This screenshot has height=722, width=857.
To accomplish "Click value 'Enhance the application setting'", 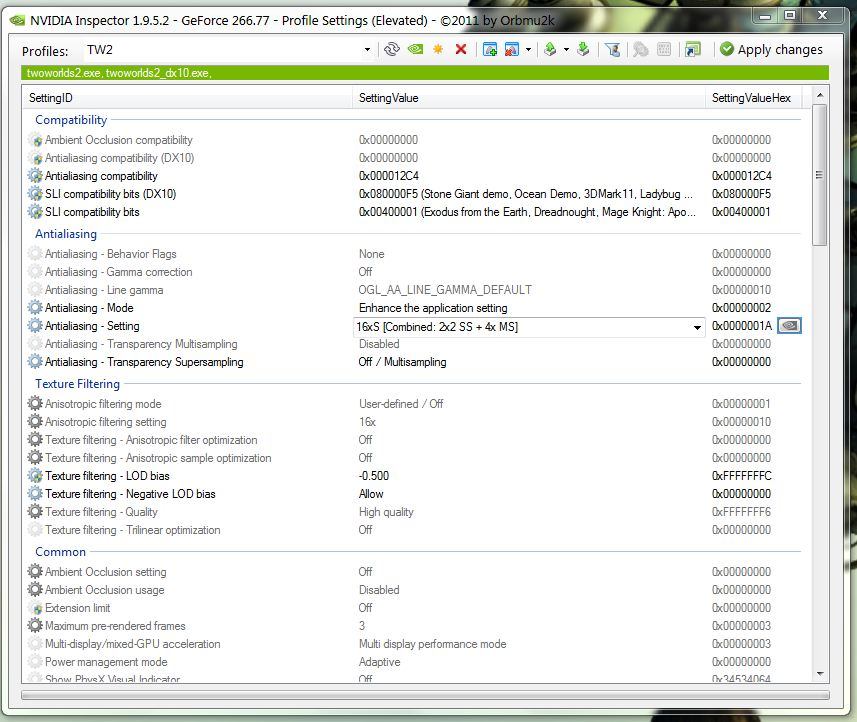I will click(x=433, y=308).
